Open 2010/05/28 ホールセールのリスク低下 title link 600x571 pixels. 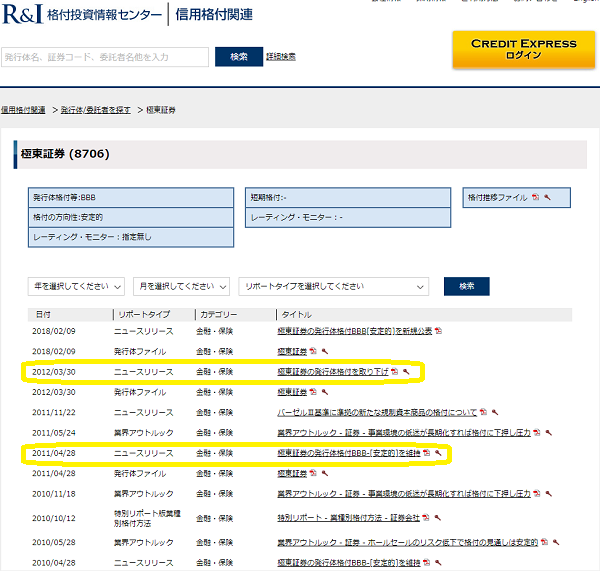pyautogui.click(x=408, y=542)
